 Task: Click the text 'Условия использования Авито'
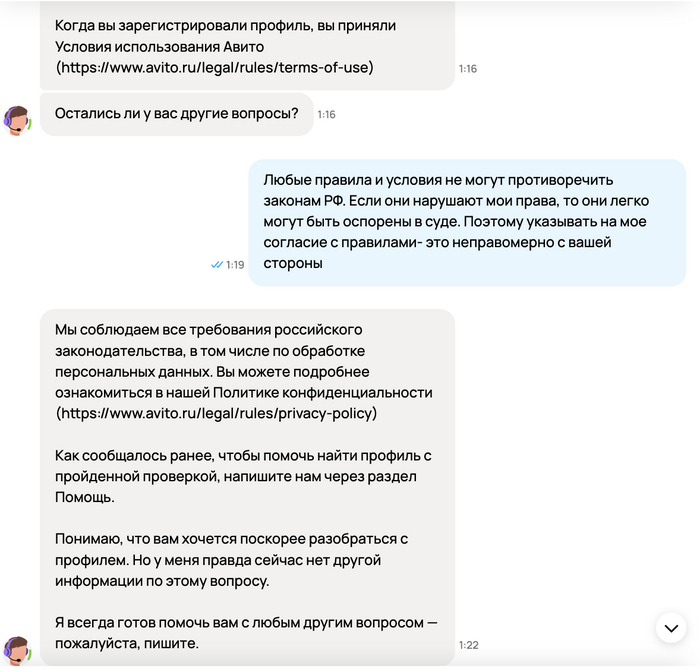tap(159, 47)
